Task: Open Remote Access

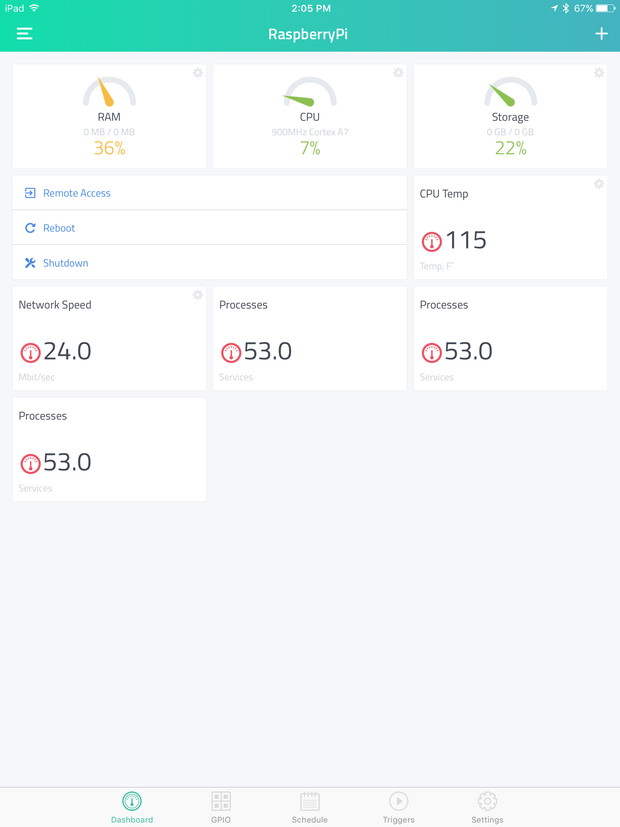Action: click(x=210, y=193)
